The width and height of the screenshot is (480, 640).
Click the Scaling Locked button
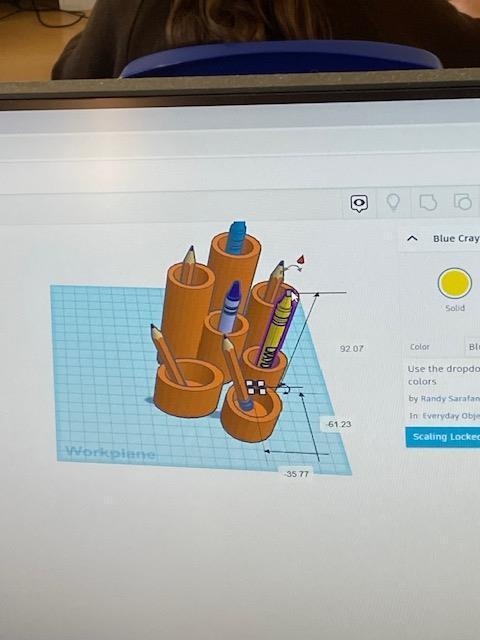pyautogui.click(x=443, y=437)
